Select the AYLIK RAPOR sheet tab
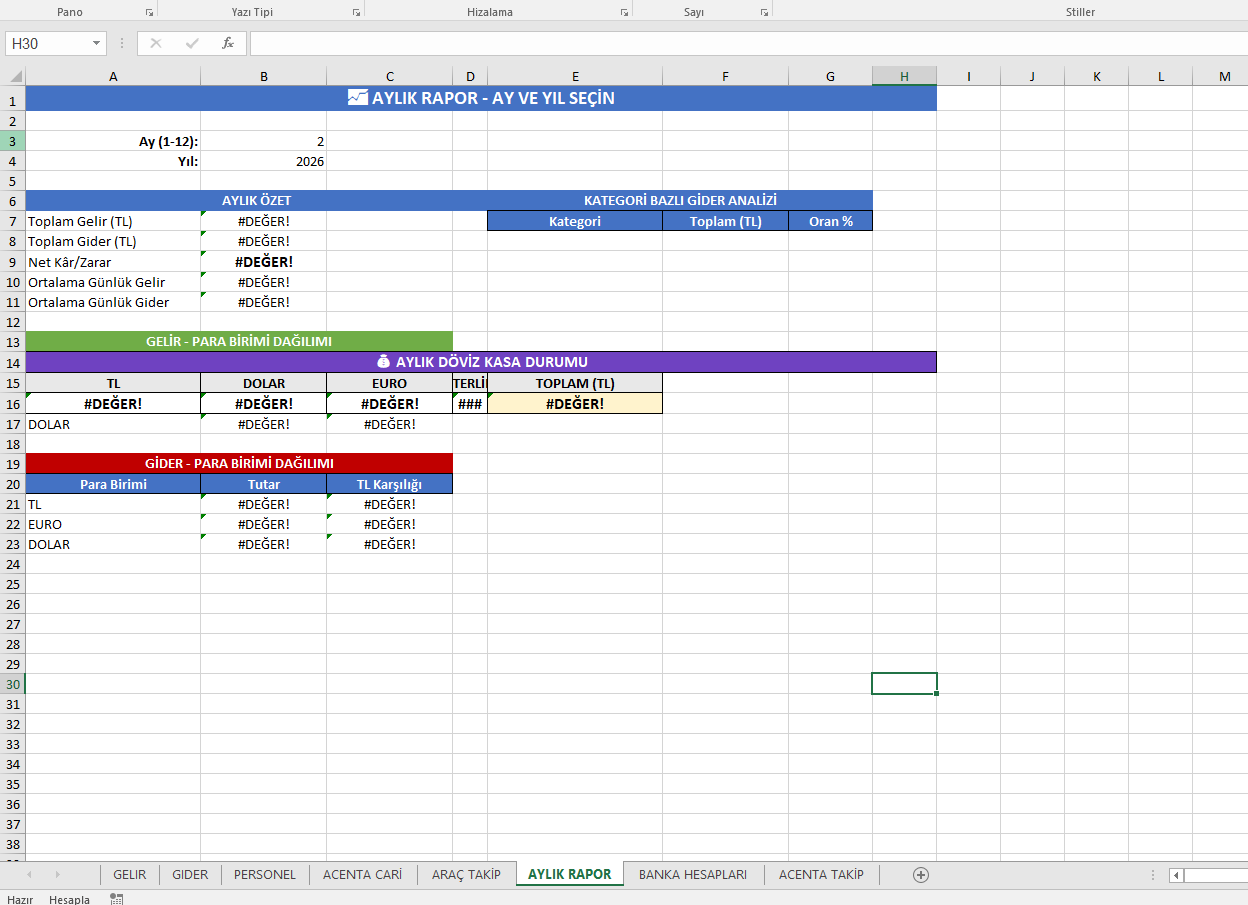 point(569,874)
